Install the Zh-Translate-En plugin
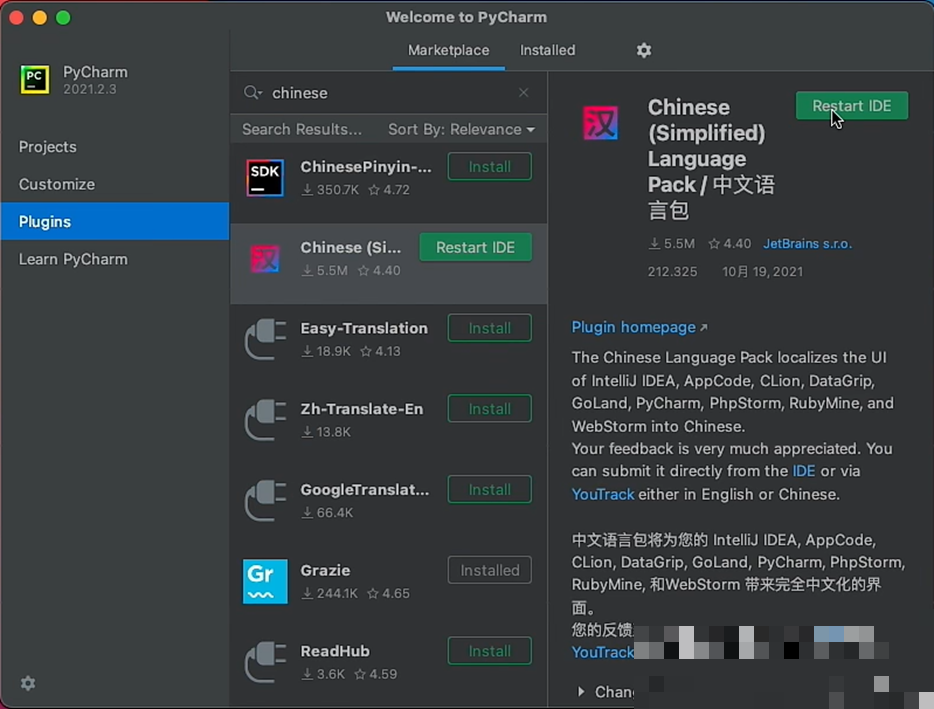 coord(490,409)
